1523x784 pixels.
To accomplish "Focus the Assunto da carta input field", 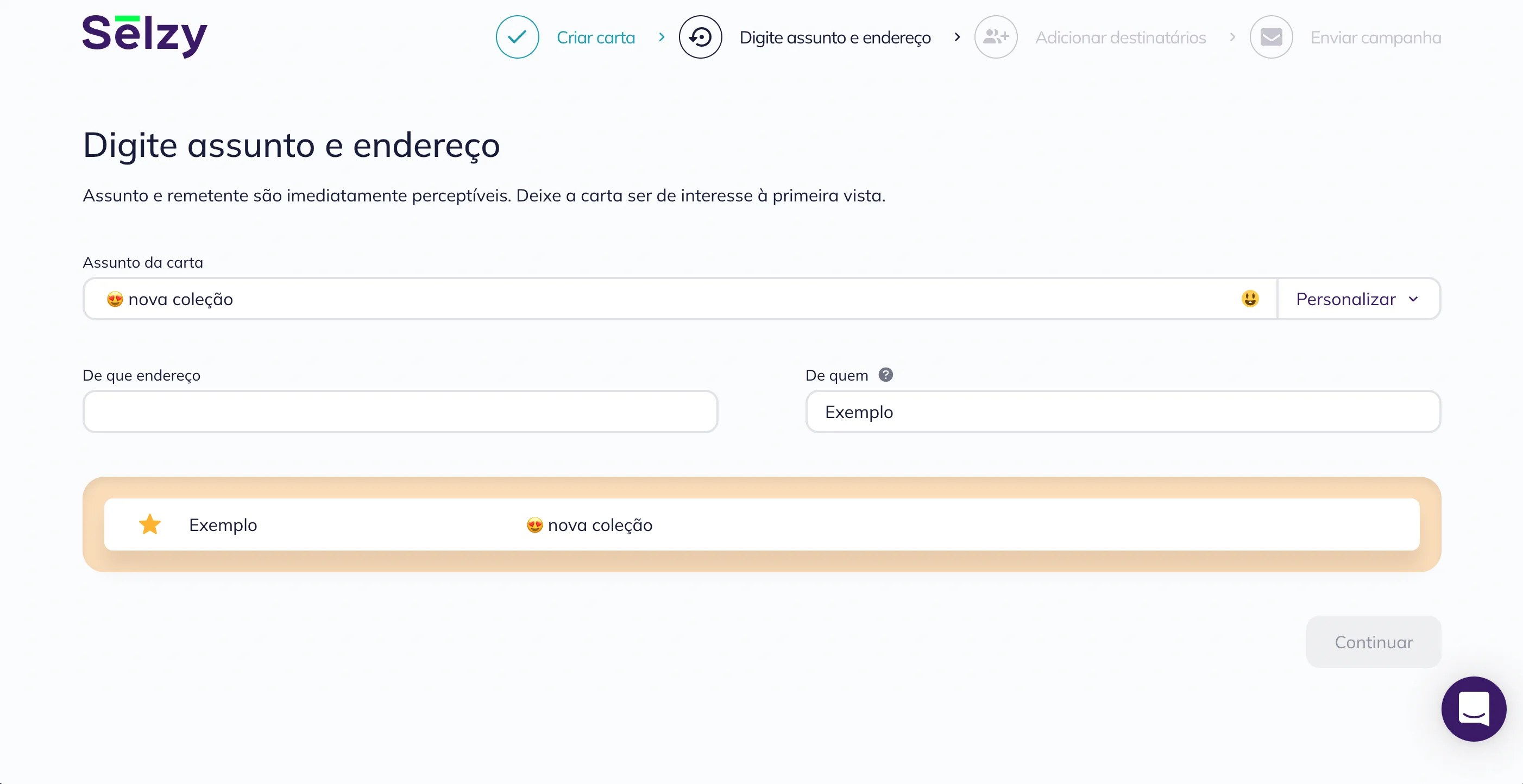I will [x=680, y=299].
